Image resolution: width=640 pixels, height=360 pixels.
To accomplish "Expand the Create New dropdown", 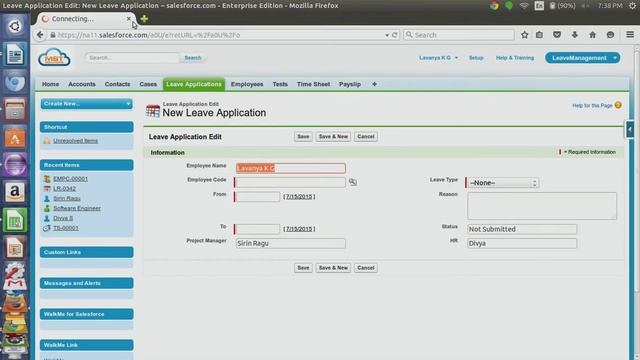I will click(x=87, y=104).
